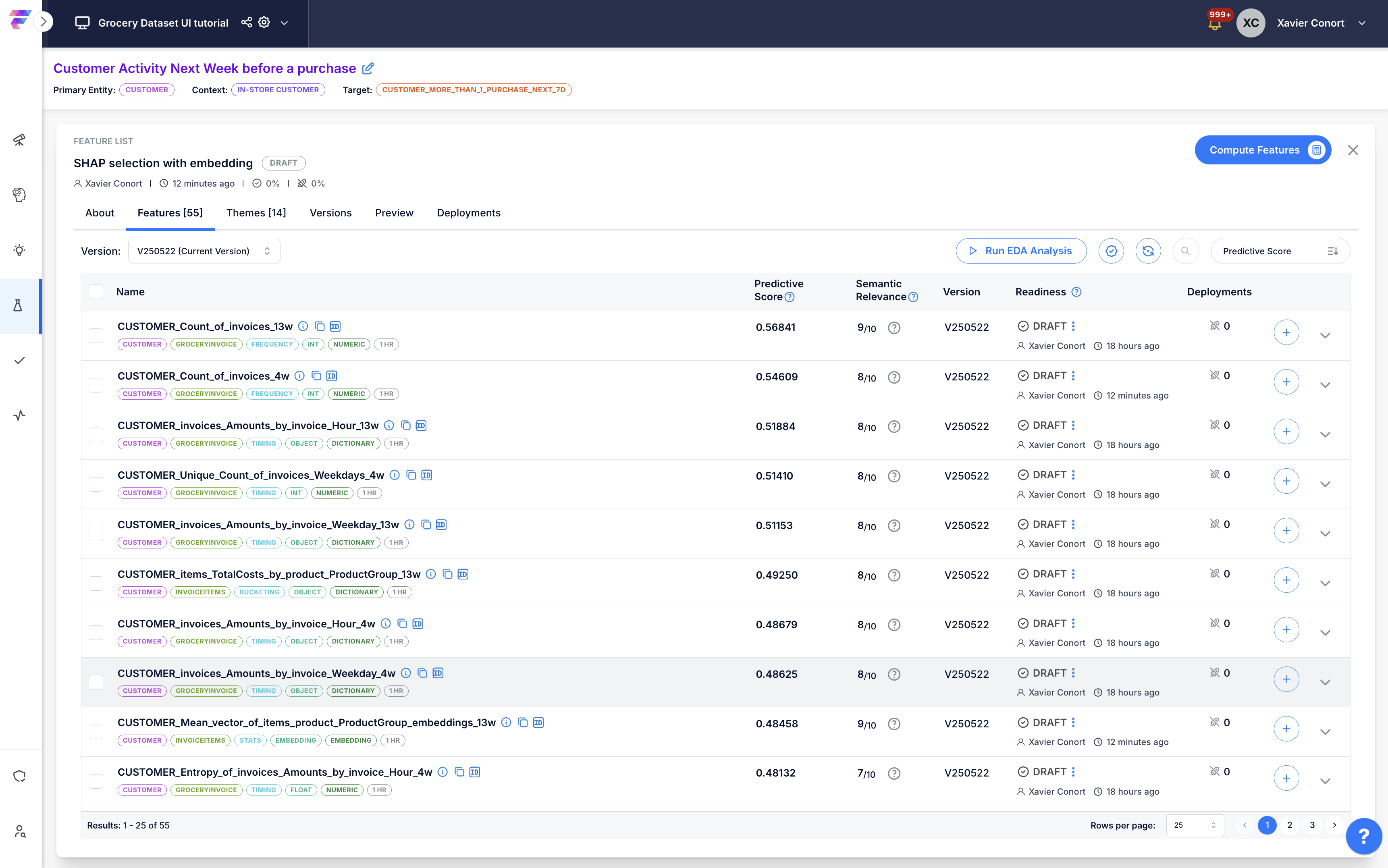The image size is (1388, 868).
Task: Check the select-all checkbox in table header
Action: coord(96,292)
